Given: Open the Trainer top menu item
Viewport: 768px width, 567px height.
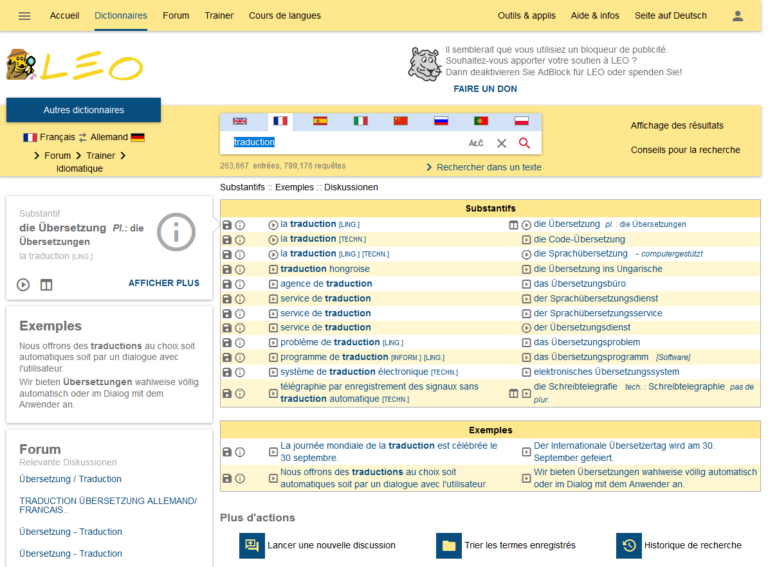Looking at the screenshot, I should (x=219, y=16).
